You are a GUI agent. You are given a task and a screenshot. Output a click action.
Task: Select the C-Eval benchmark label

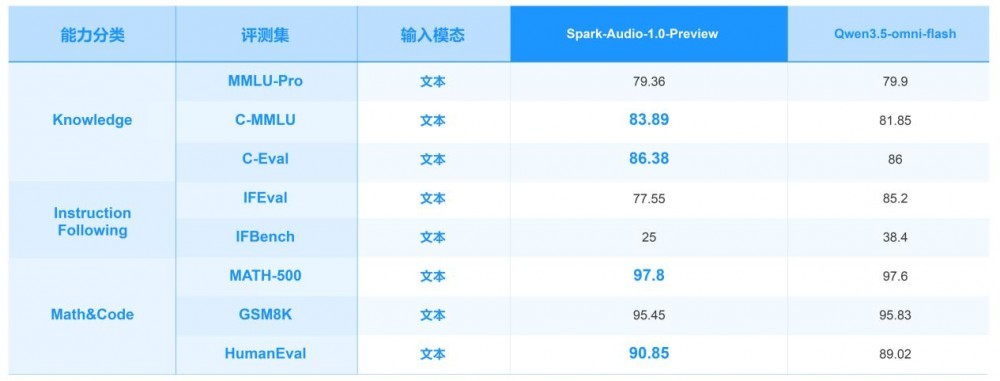[x=265, y=159]
